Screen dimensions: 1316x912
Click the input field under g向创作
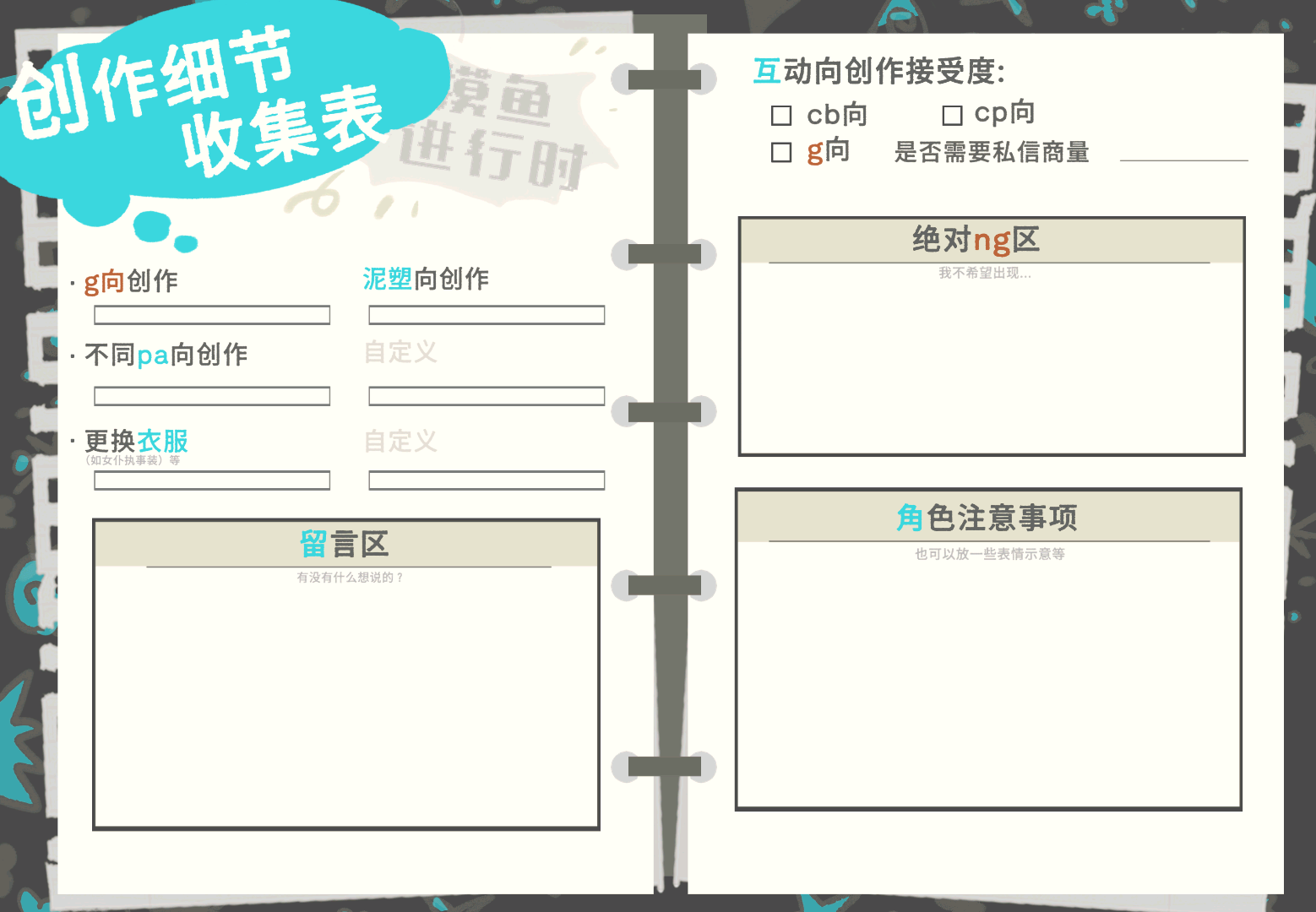coord(212,315)
